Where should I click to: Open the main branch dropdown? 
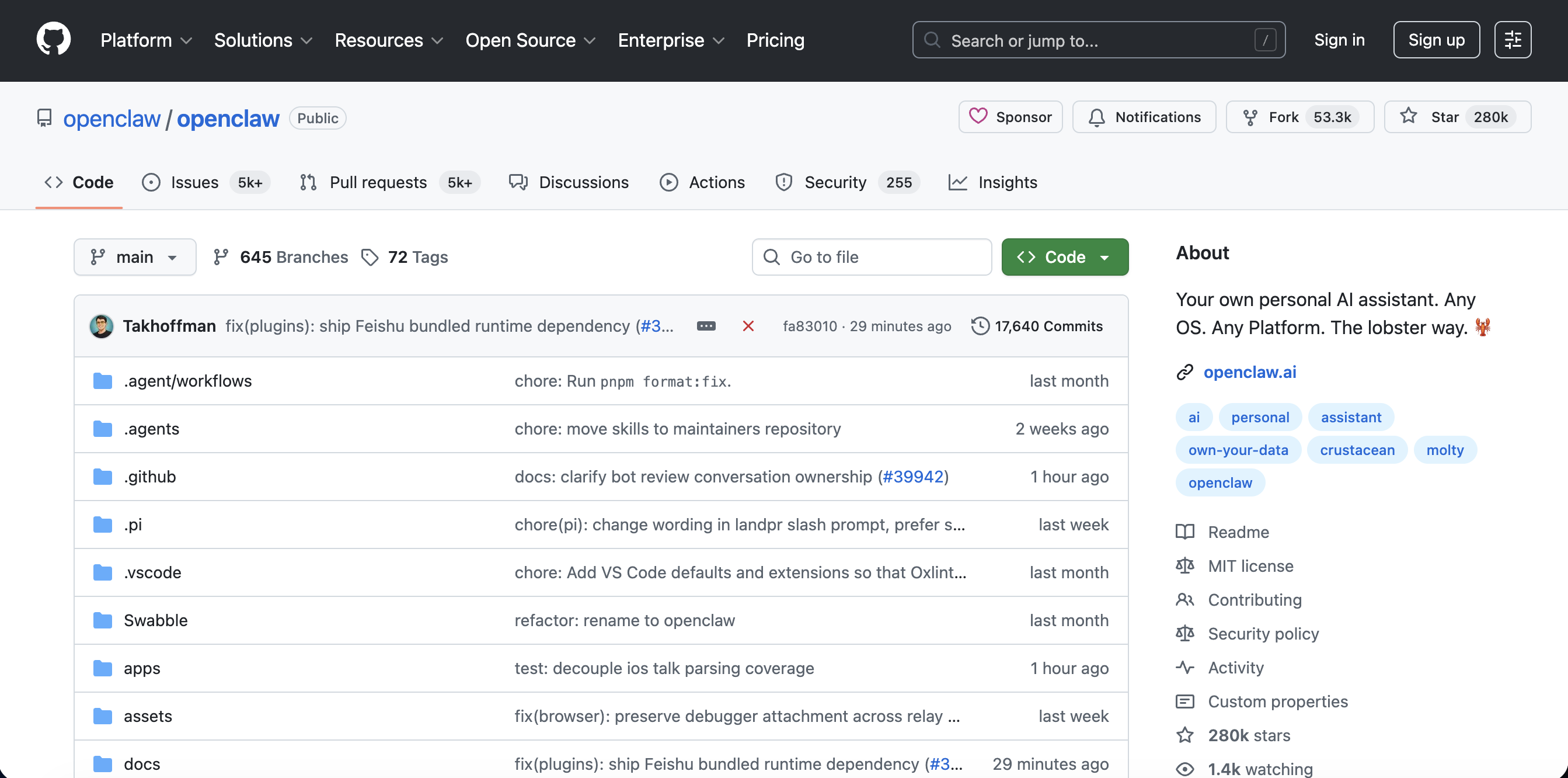134,257
